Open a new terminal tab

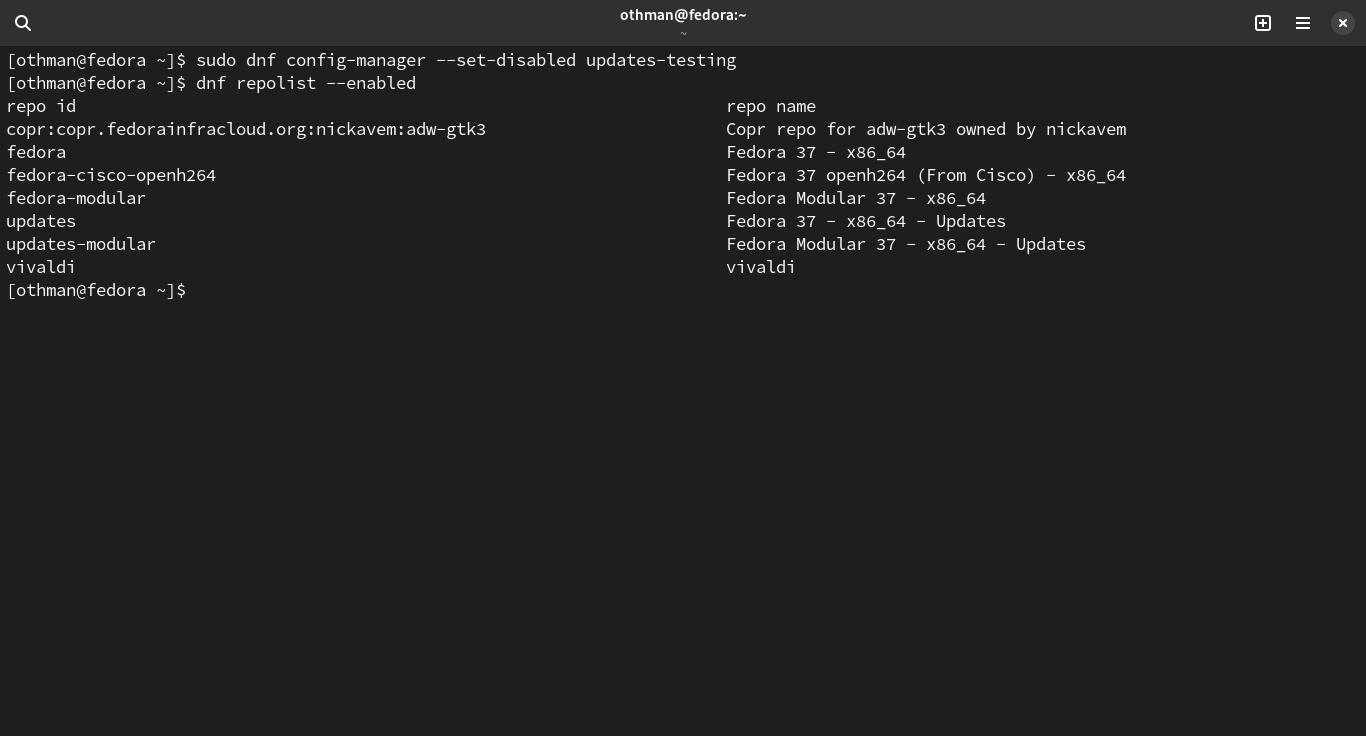coord(1263,23)
